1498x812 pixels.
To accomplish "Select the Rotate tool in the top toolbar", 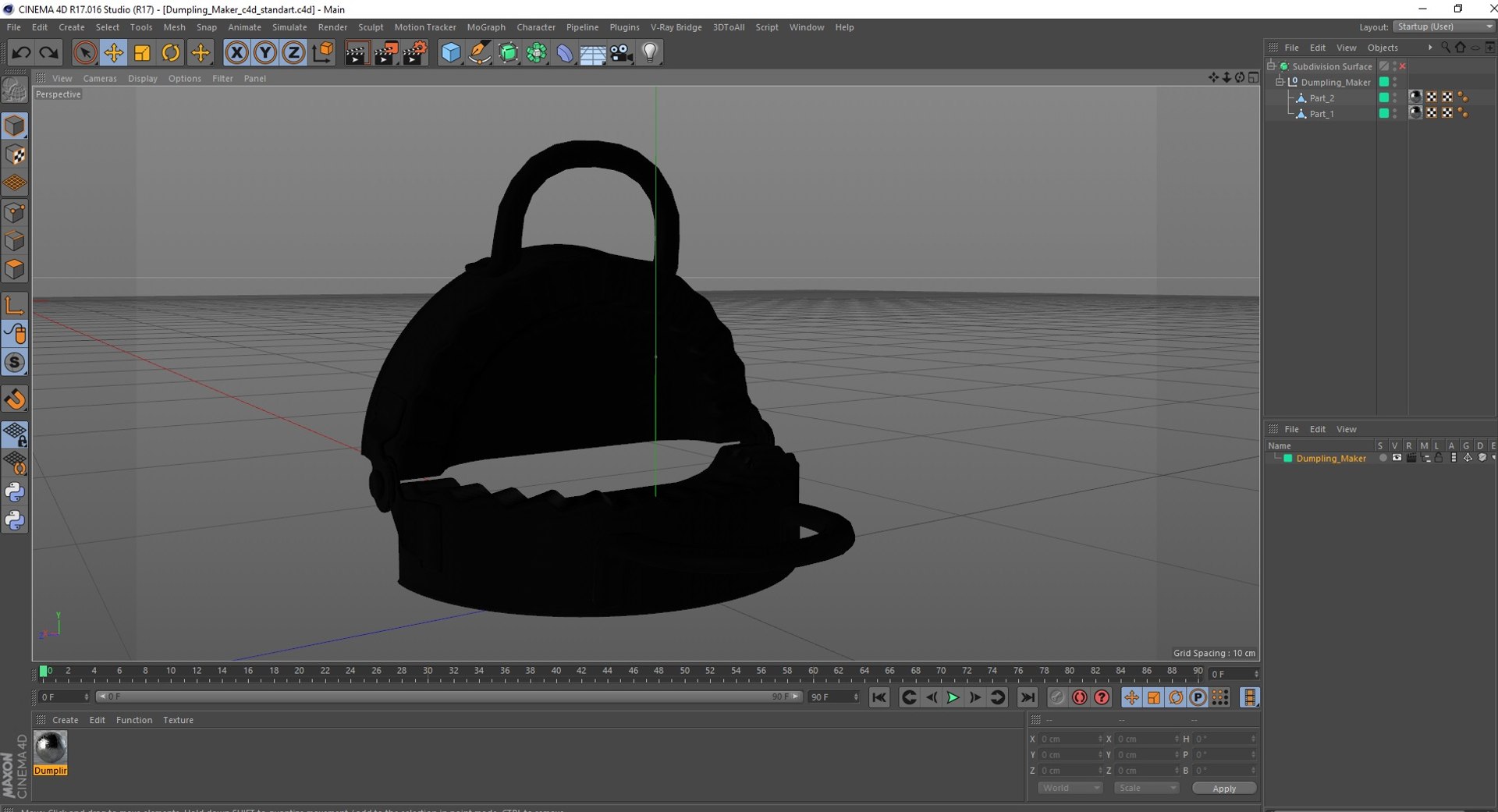I will coord(171,53).
